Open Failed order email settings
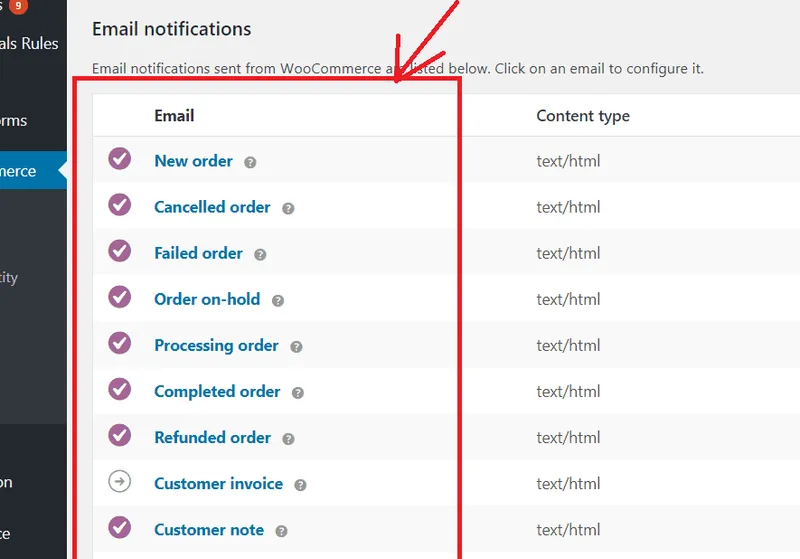 pyautogui.click(x=198, y=253)
